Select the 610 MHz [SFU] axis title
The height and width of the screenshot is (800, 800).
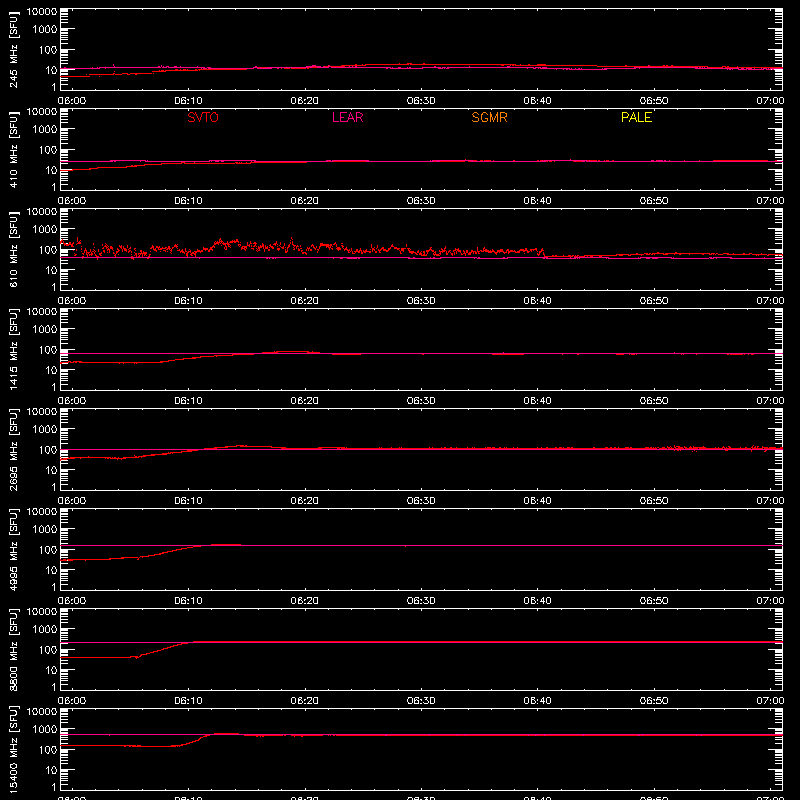pyautogui.click(x=14, y=249)
